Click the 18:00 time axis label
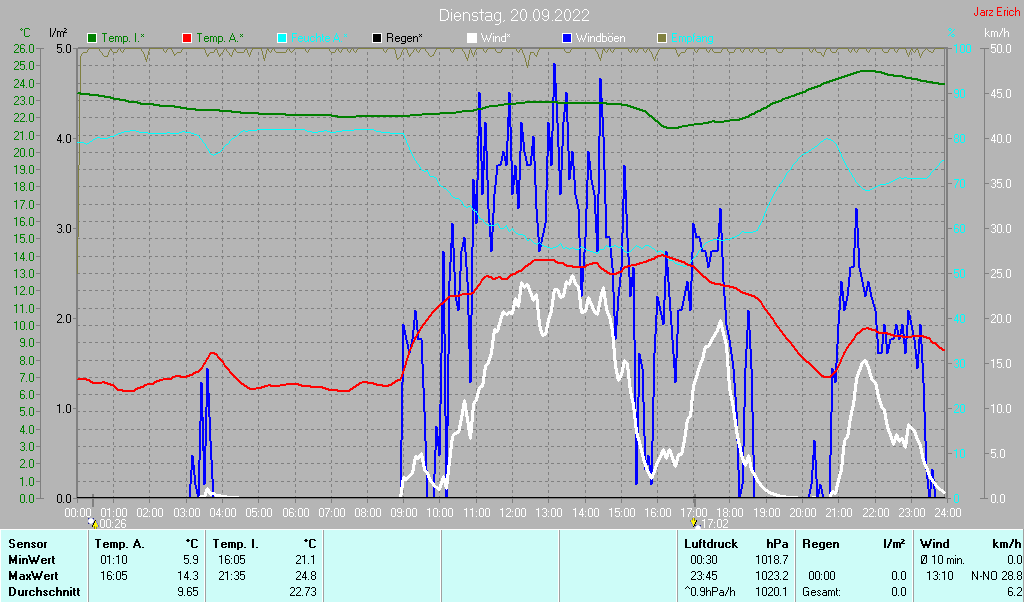The width and height of the screenshot is (1024, 602). (x=730, y=513)
